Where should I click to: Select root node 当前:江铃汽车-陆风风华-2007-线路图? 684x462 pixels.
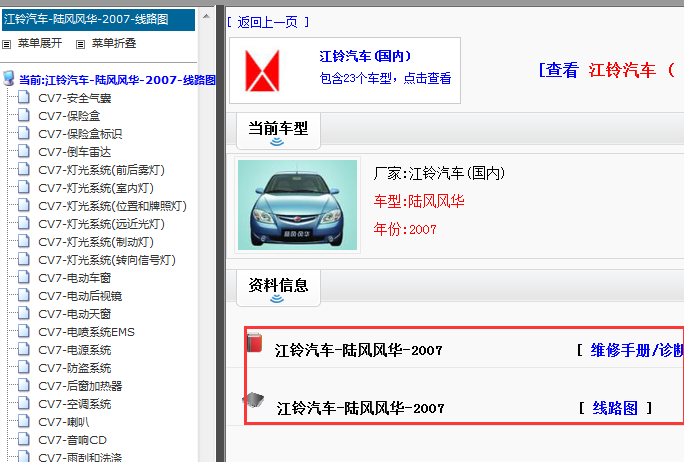pos(117,80)
